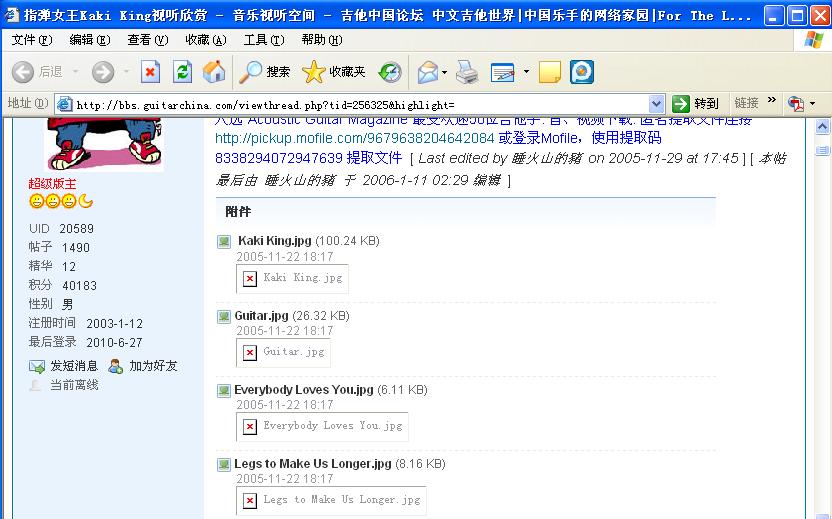Refresh the page with the toolbar icon
Viewport: 832px width, 519px height.
[x=182, y=72]
